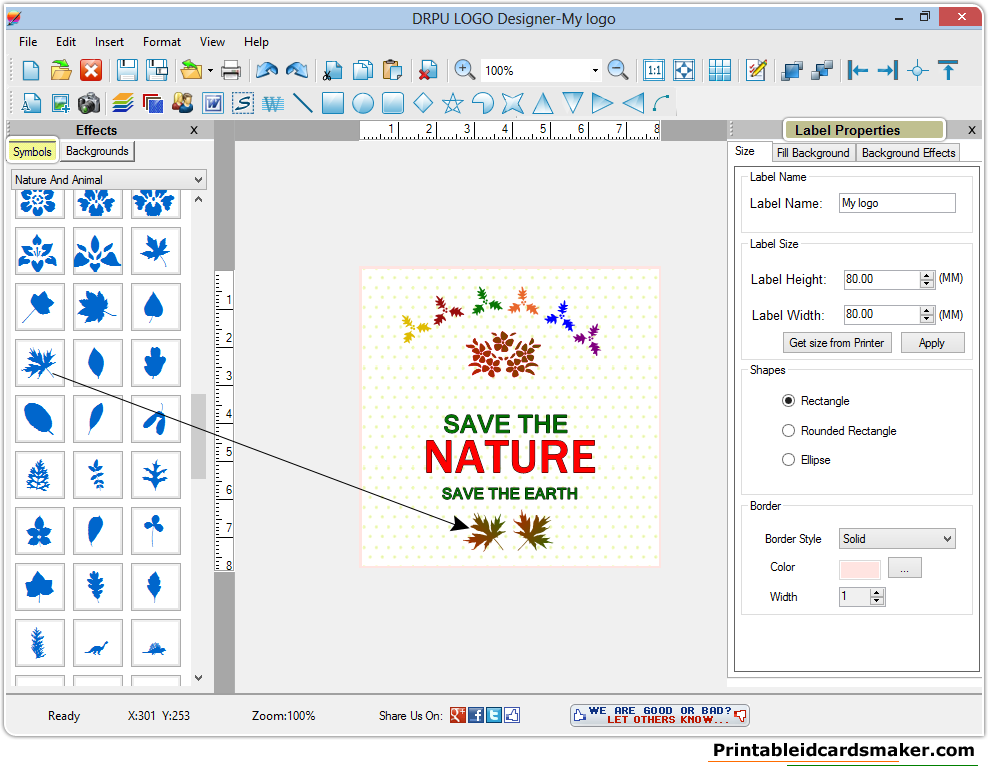Open the View menu
The height and width of the screenshot is (766, 988).
tap(212, 42)
